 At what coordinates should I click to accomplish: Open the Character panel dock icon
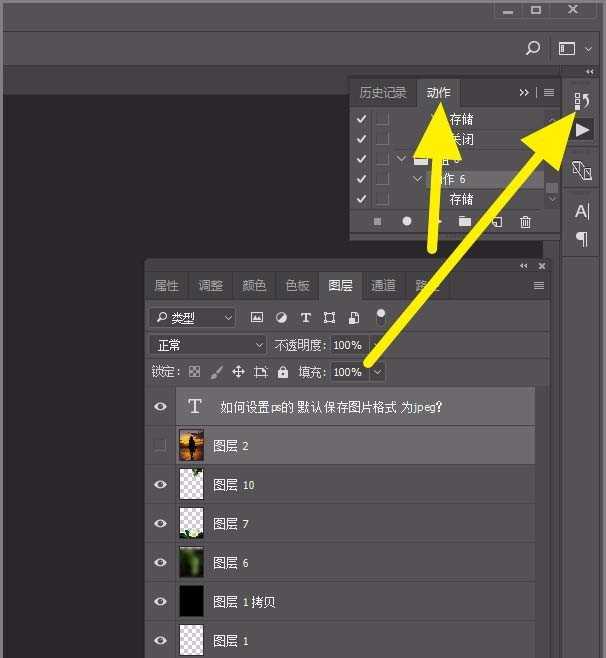[x=582, y=212]
